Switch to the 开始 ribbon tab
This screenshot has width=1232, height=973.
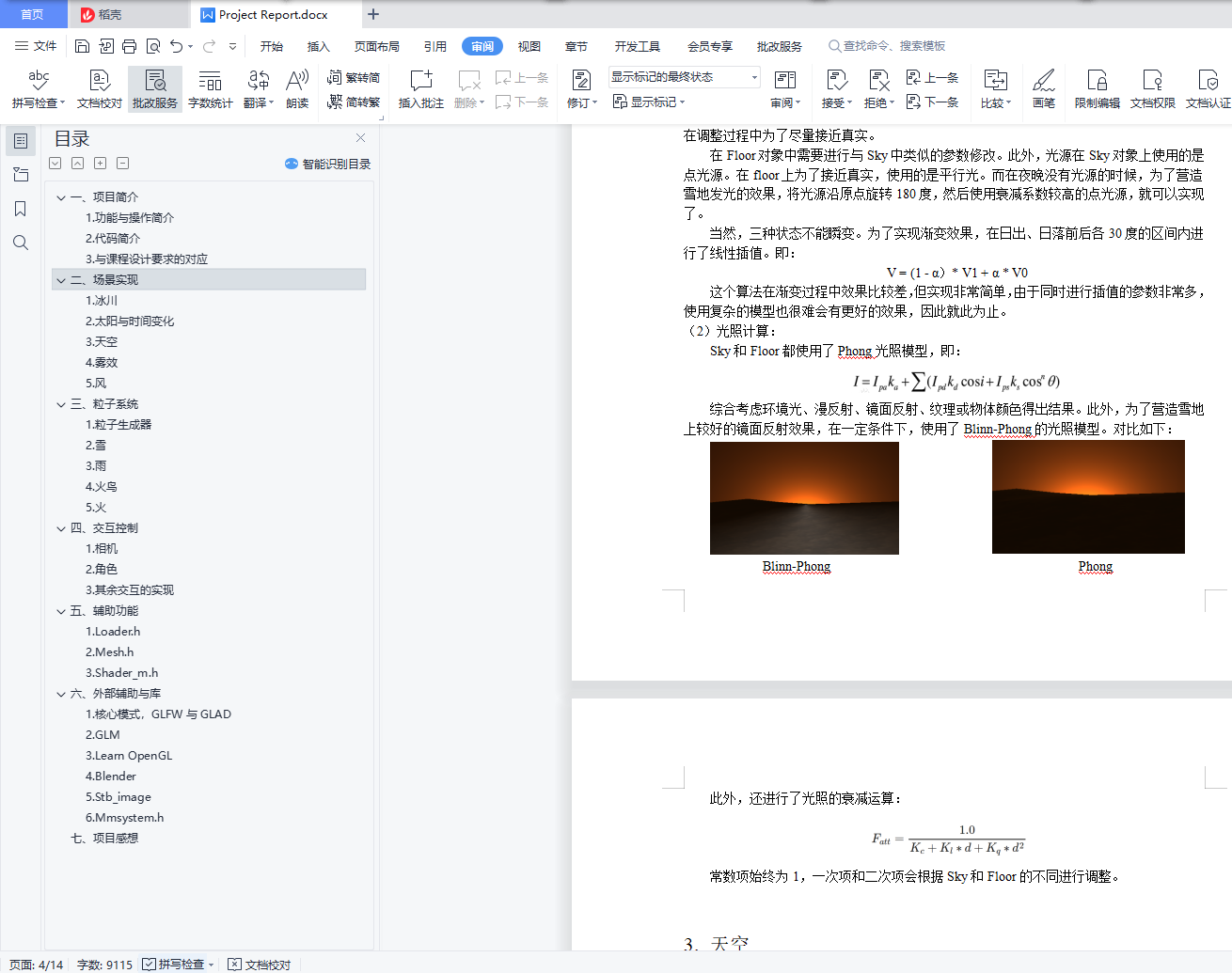click(272, 46)
